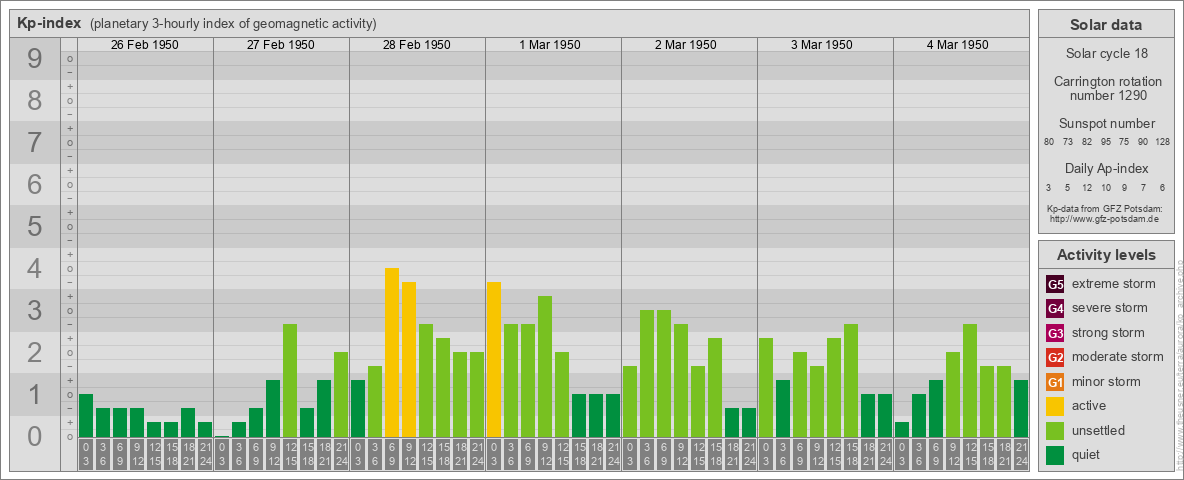This screenshot has width=1184, height=480.
Task: Click sunspot number value 95
Action: click(1105, 142)
